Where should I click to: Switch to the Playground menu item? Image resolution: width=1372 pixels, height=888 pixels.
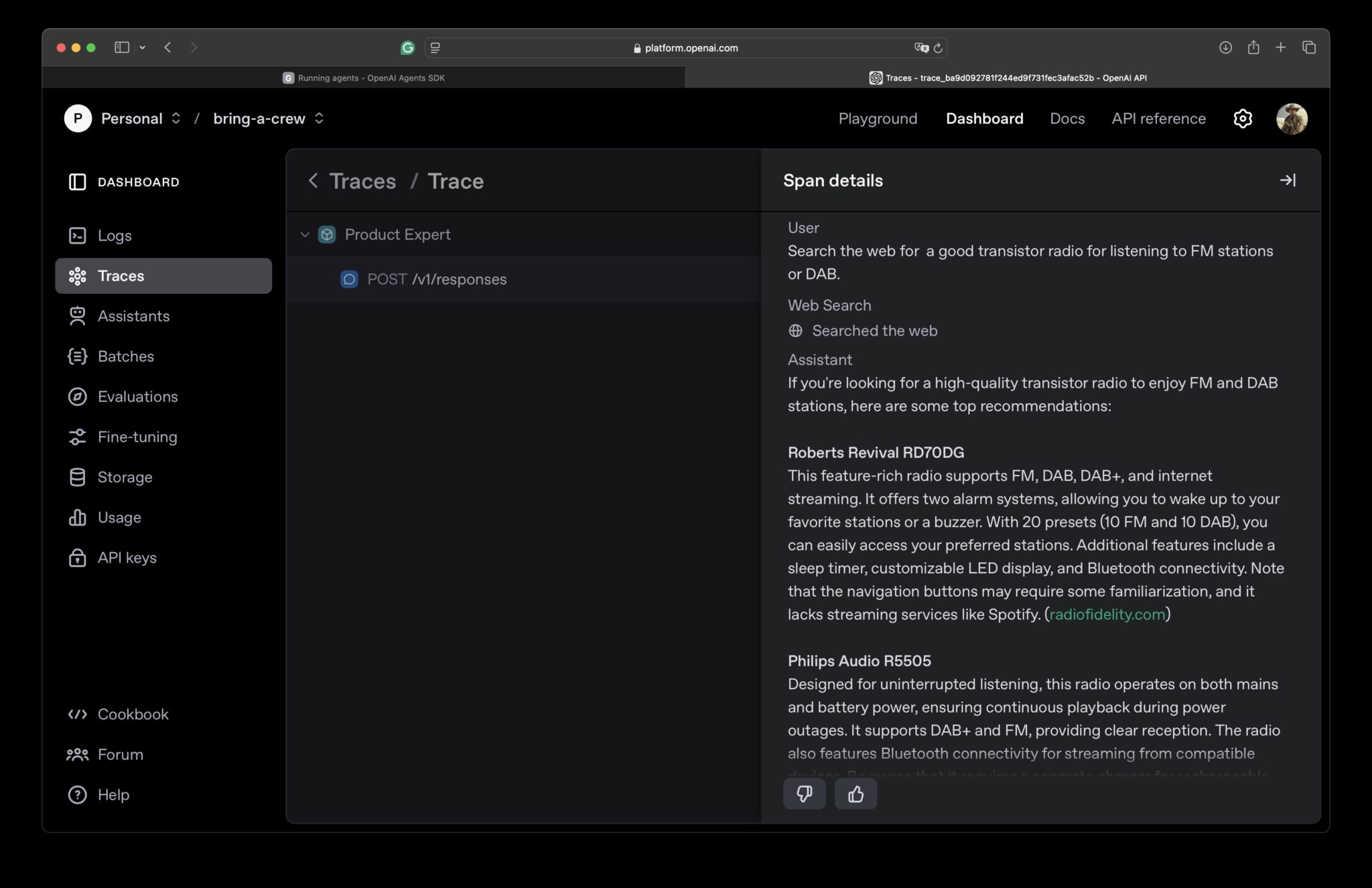click(878, 119)
